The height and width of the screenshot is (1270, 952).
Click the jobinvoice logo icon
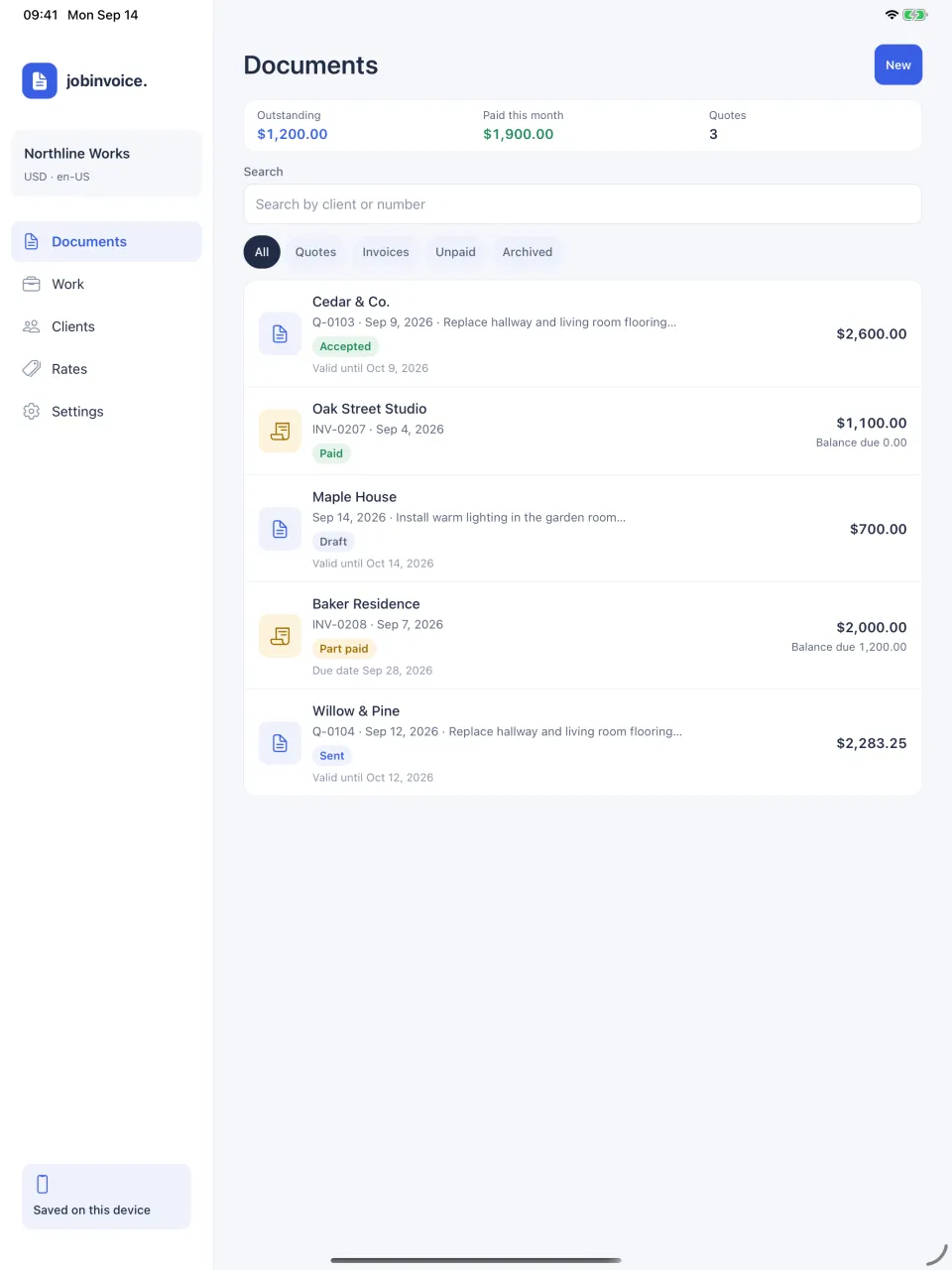tap(40, 81)
